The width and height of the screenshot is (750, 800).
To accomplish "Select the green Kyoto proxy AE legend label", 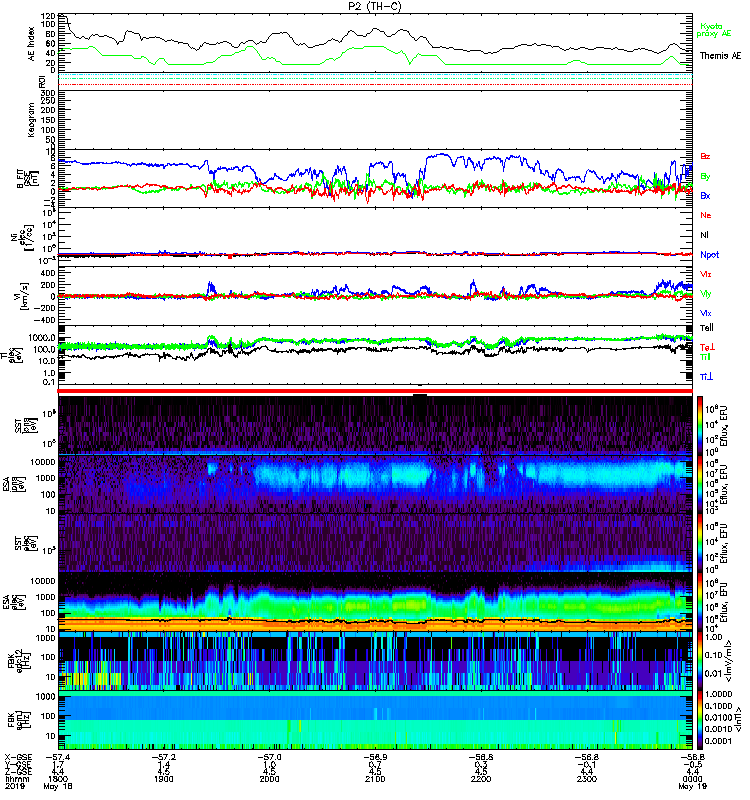I will click(714, 30).
